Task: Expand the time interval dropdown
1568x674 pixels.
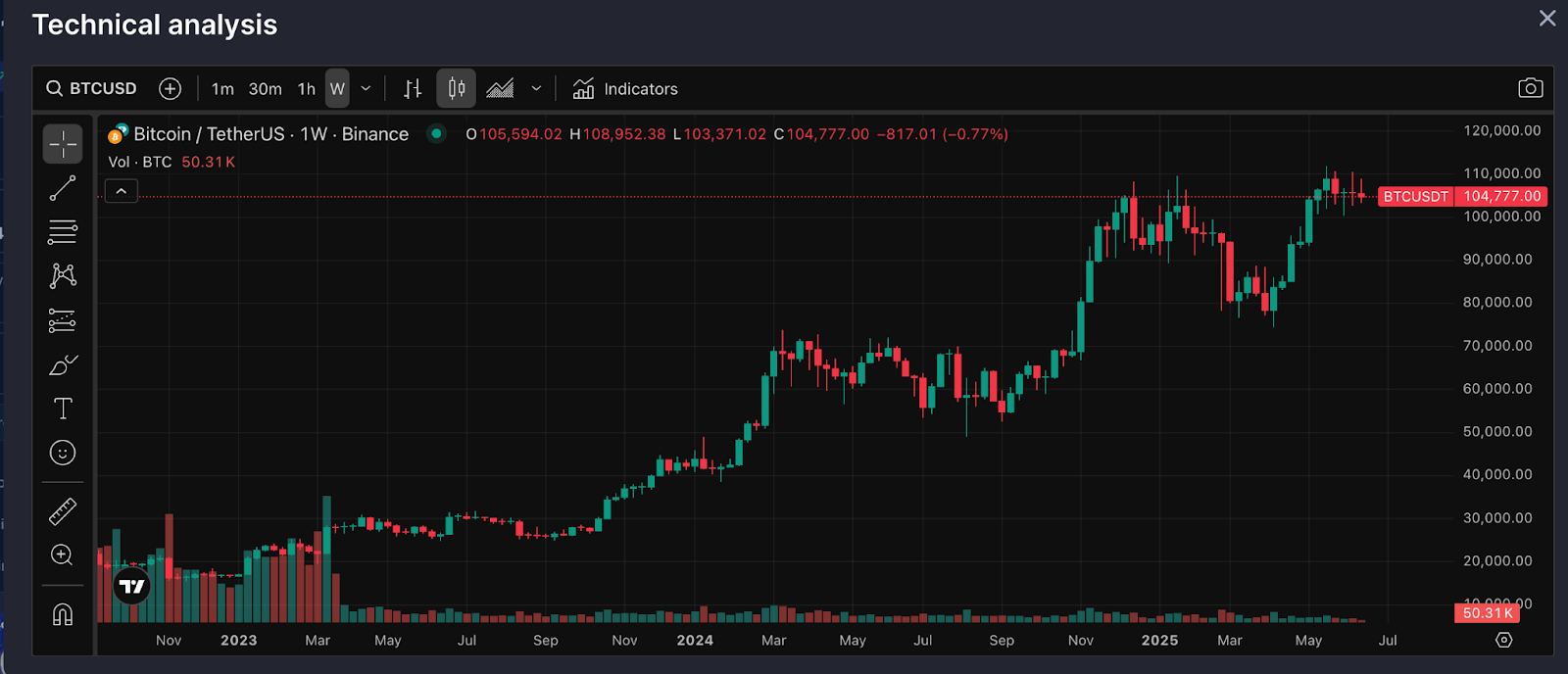Action: tap(366, 89)
